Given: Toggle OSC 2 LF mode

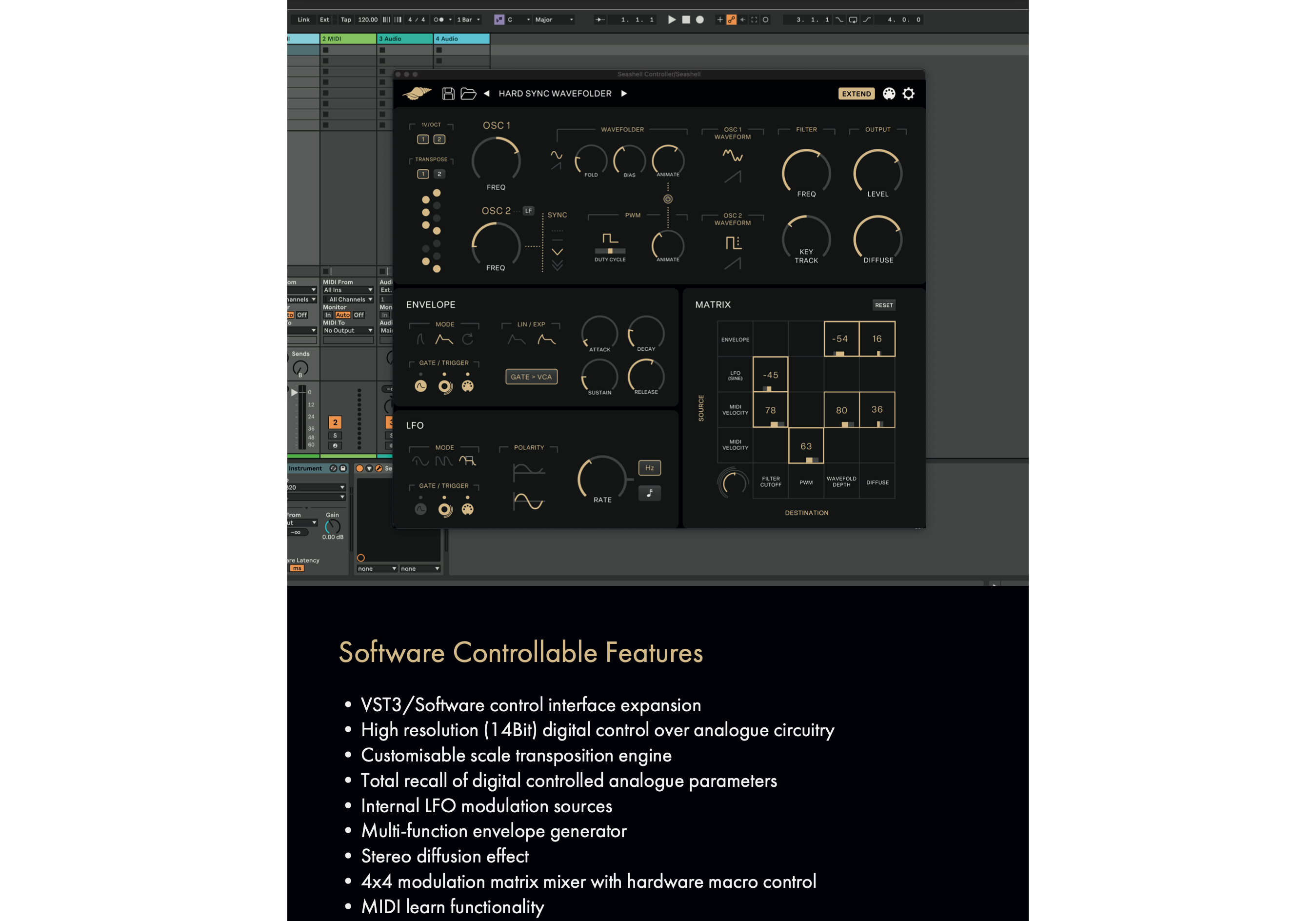Looking at the screenshot, I should coord(528,210).
